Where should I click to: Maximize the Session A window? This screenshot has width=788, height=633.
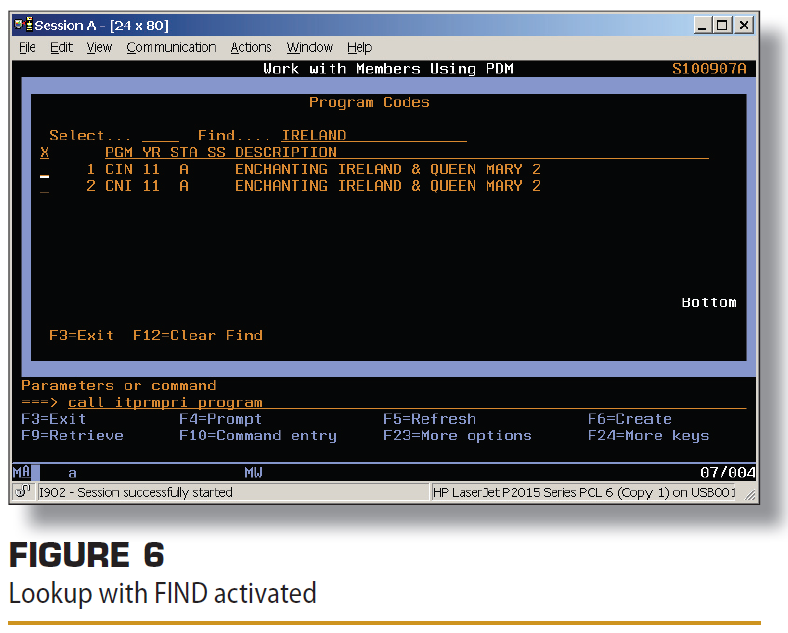coord(723,25)
